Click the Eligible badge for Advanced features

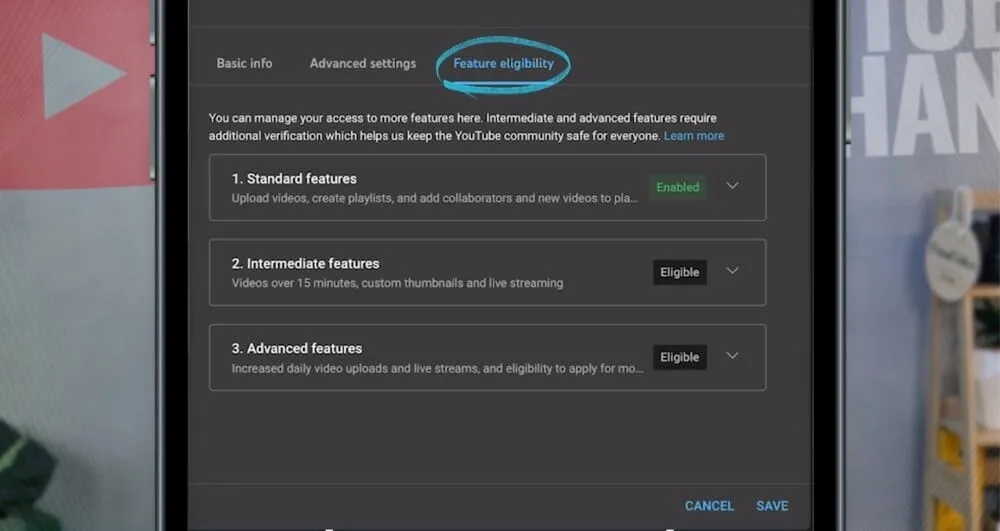click(x=679, y=357)
